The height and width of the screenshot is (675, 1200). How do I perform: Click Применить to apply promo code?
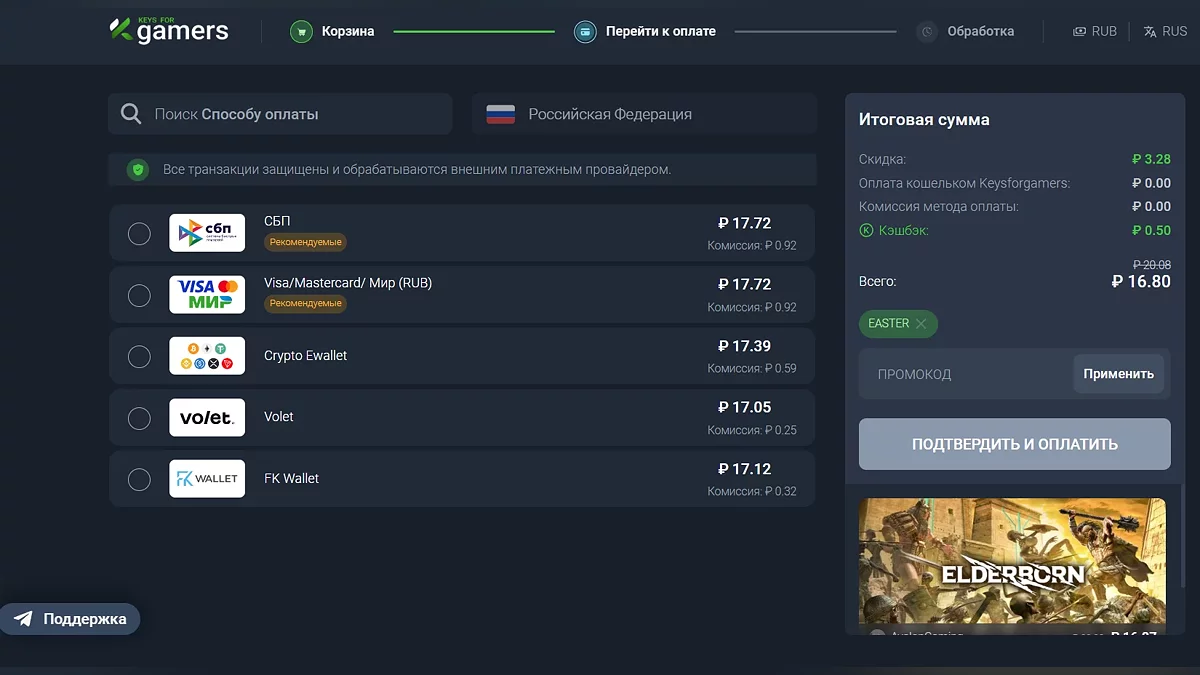coord(1118,373)
